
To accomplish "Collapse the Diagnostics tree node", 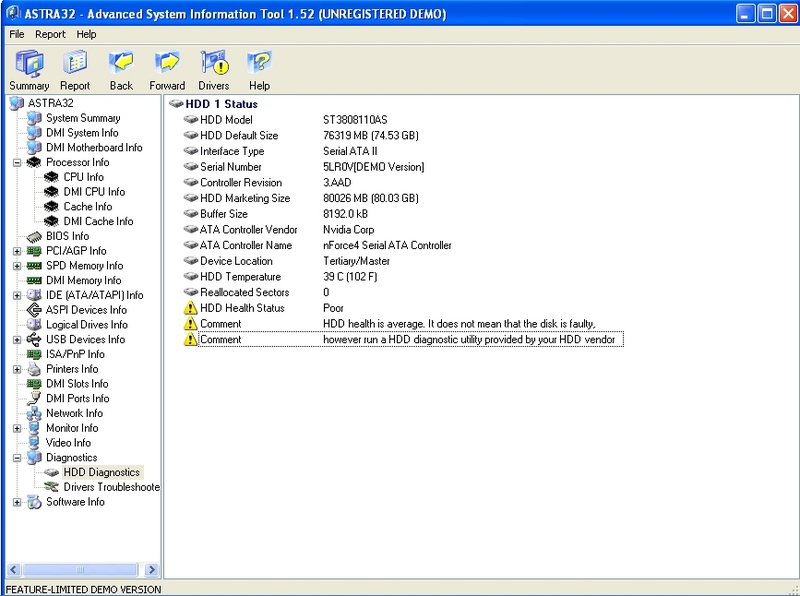I will 17,458.
